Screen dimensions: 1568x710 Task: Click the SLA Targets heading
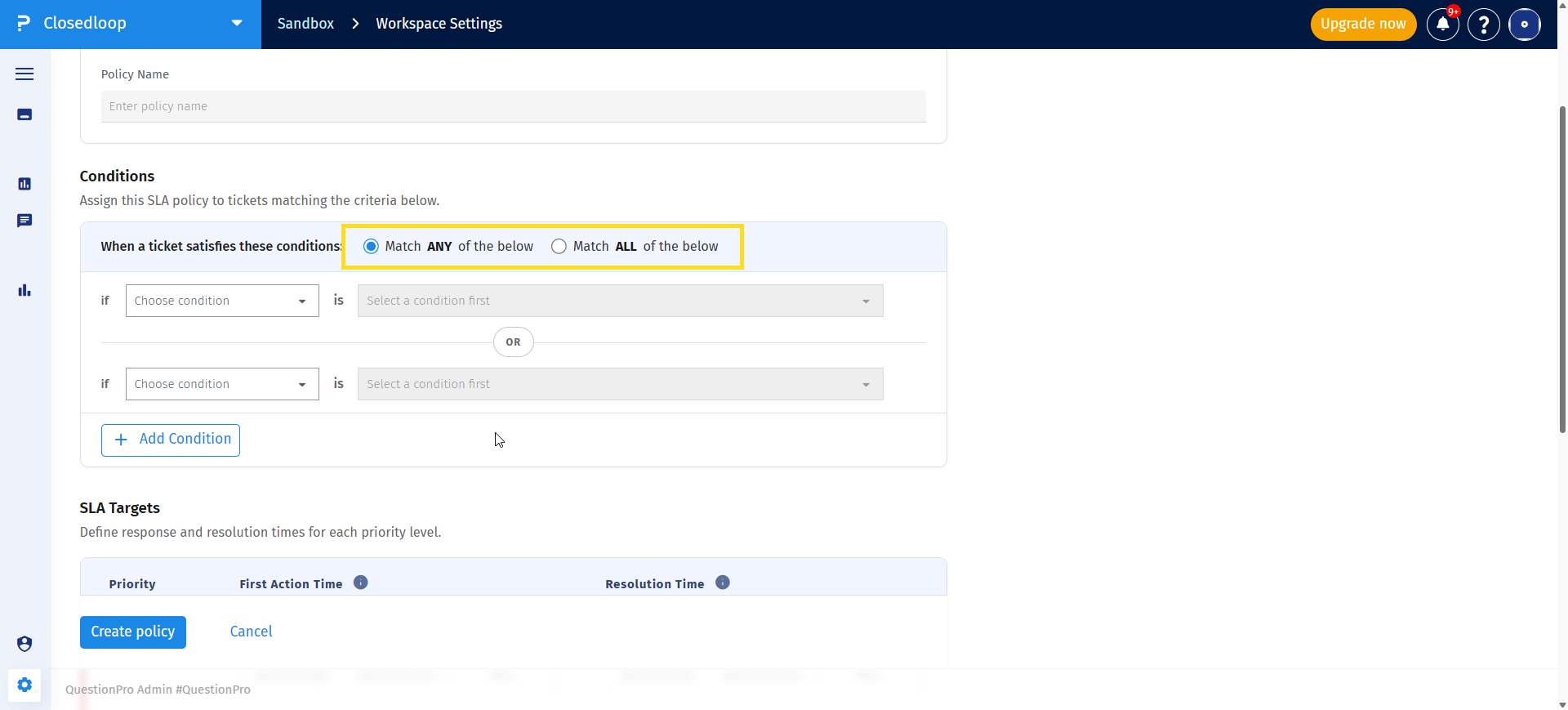(120, 508)
